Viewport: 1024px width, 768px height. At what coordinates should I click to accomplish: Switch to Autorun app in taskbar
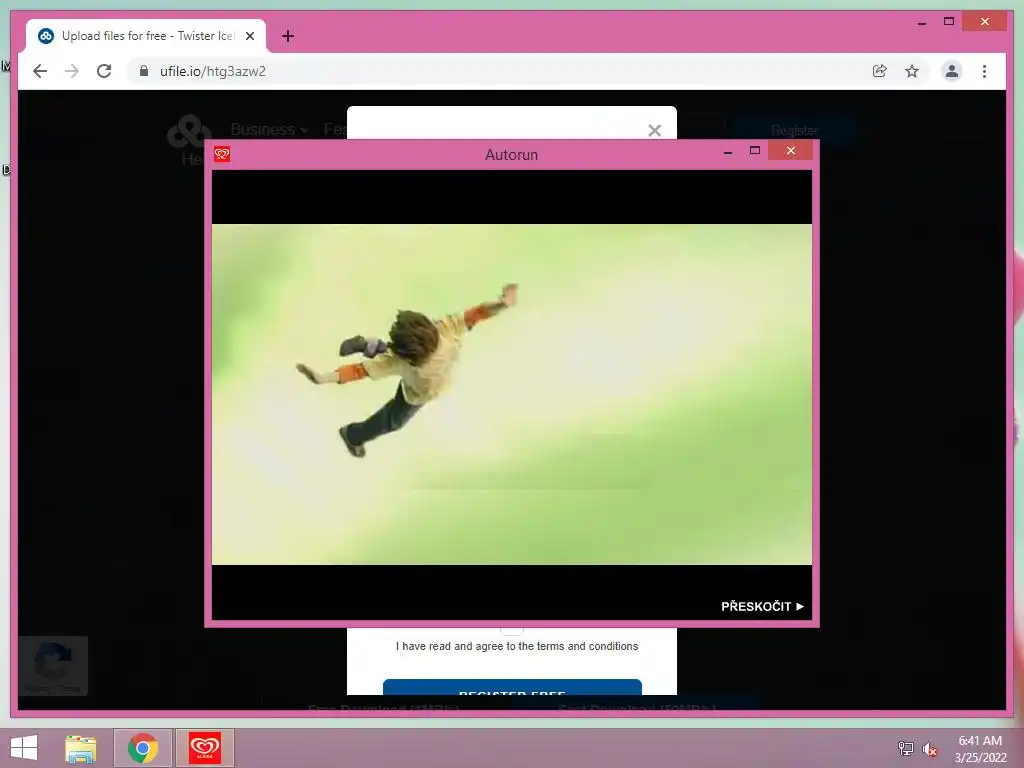point(204,748)
